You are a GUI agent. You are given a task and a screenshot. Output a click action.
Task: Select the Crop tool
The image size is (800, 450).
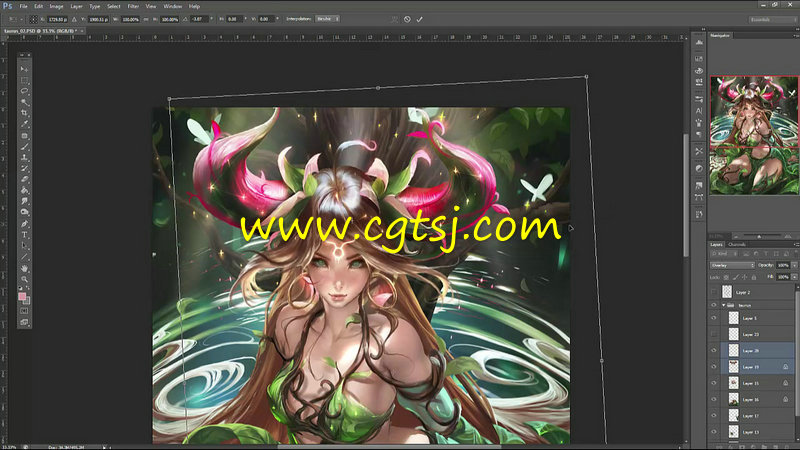click(x=24, y=113)
